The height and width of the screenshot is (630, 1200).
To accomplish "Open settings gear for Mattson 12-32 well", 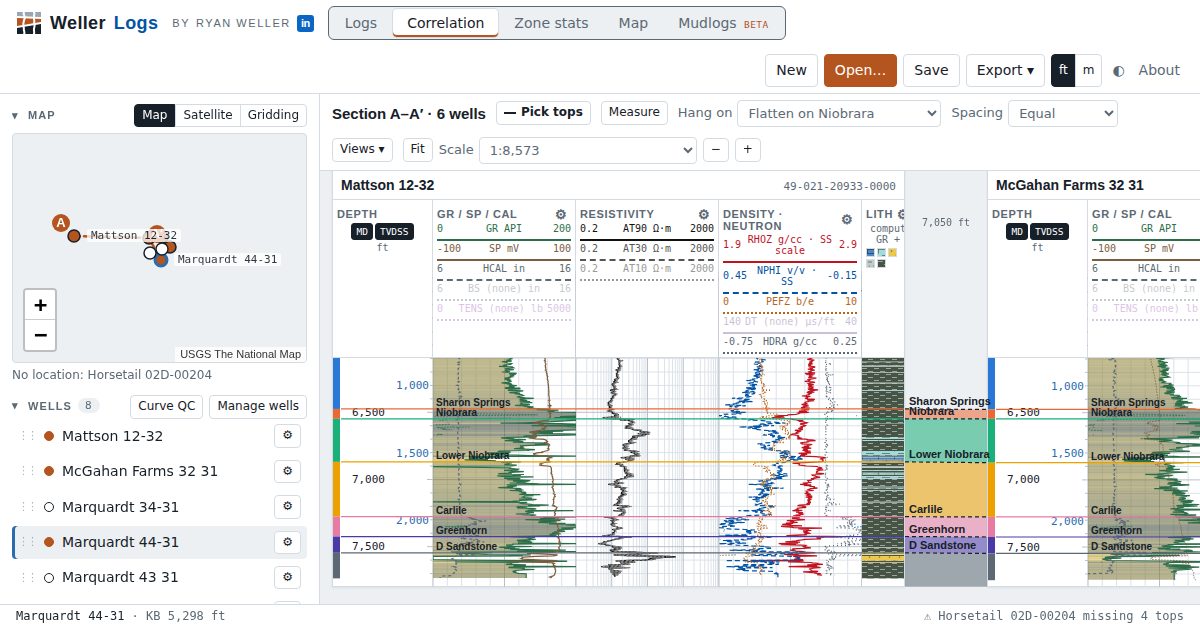I will (288, 436).
